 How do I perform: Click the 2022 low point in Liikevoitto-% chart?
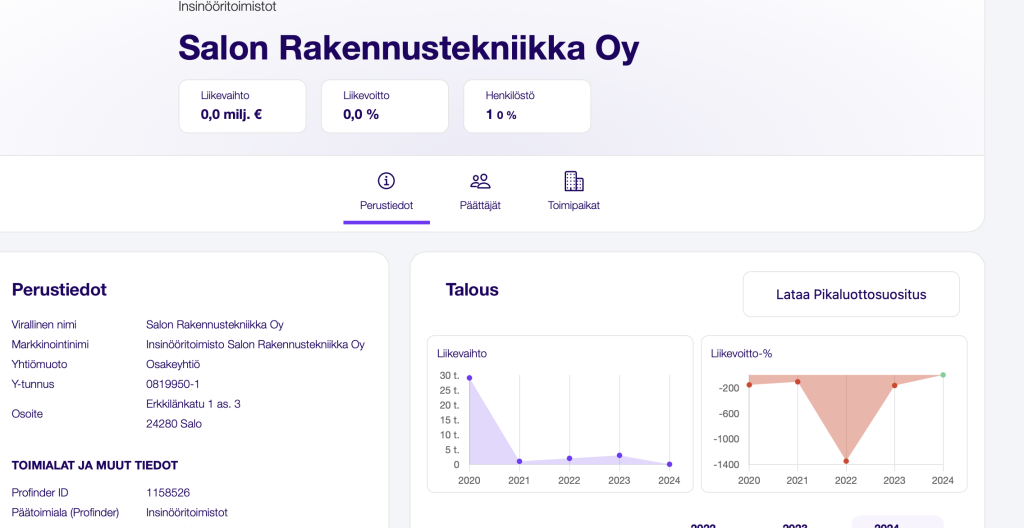[x=846, y=461]
